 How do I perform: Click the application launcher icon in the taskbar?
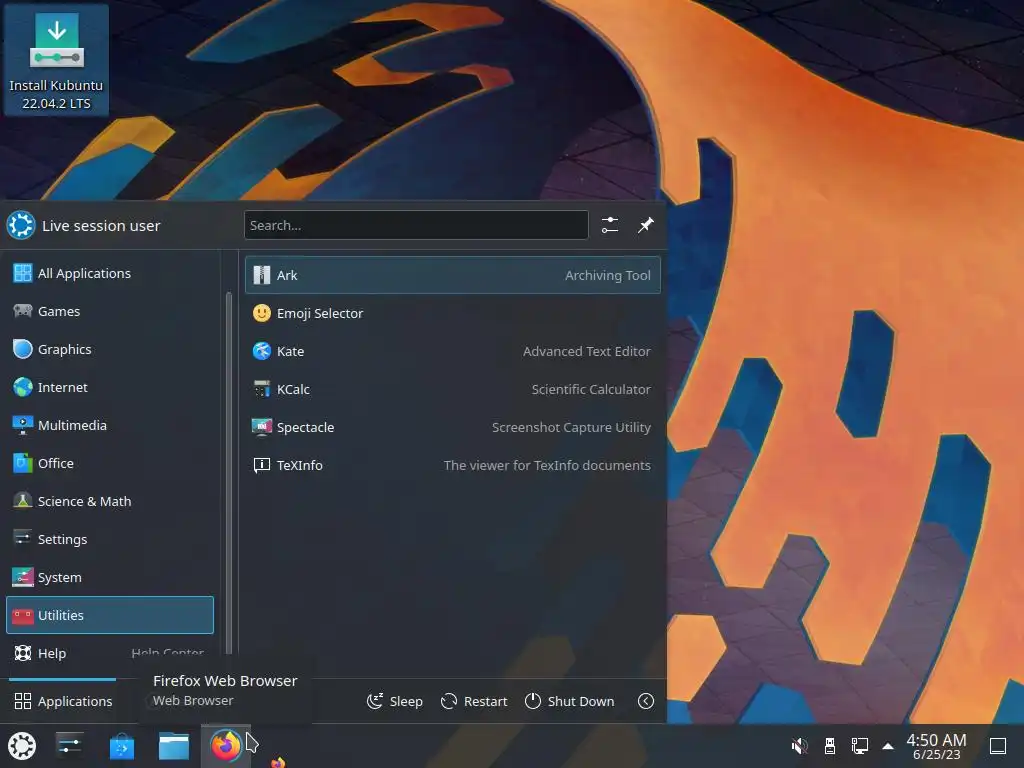click(22, 746)
